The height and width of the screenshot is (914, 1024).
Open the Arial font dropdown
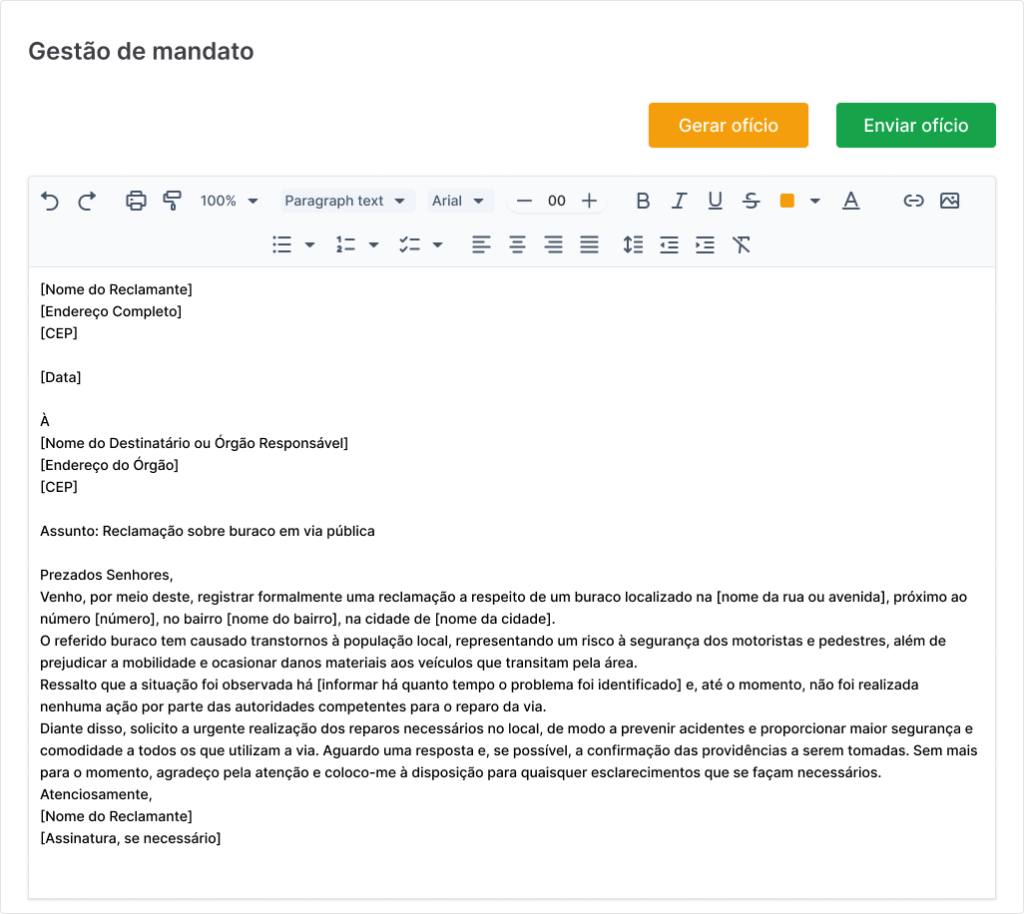tap(460, 201)
